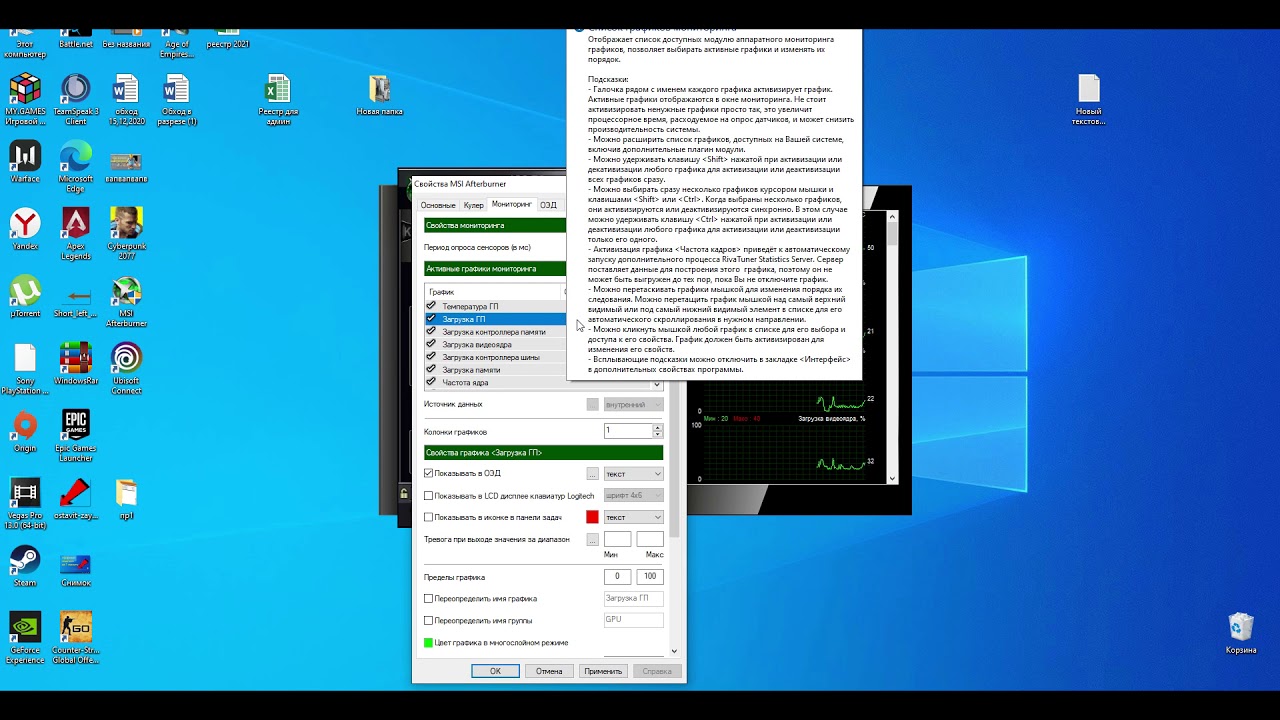Open Vegas Pro 13.0 shortcut

(25, 503)
